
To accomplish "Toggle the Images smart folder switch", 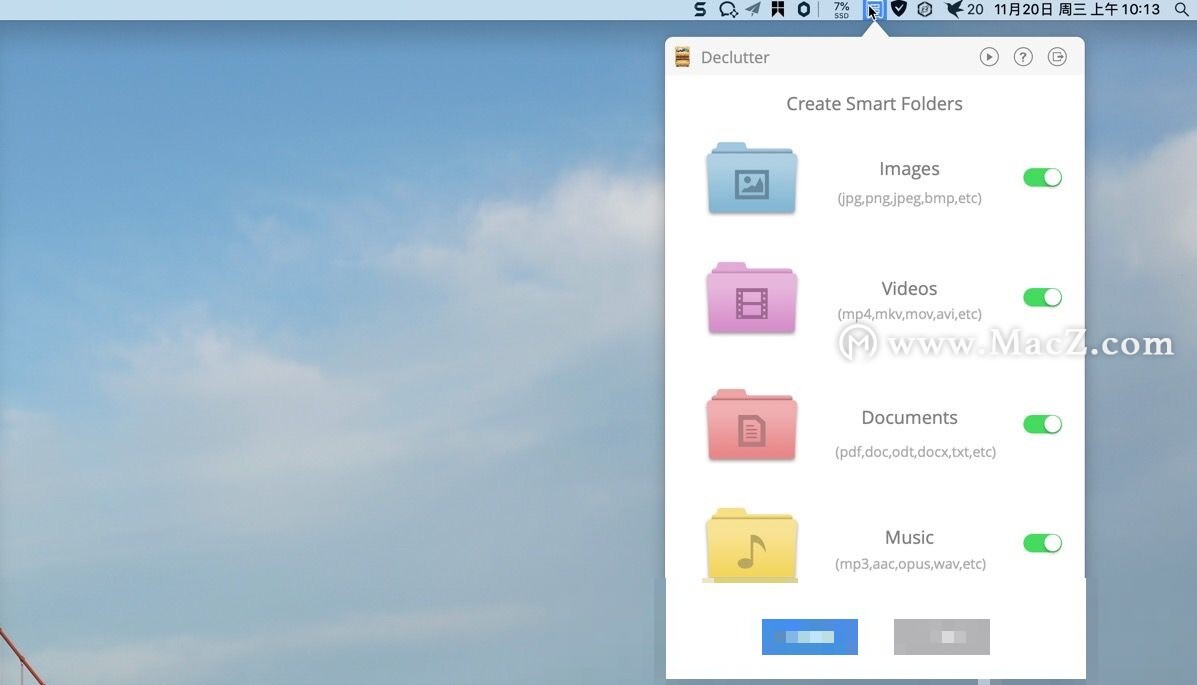I will 1042,178.
